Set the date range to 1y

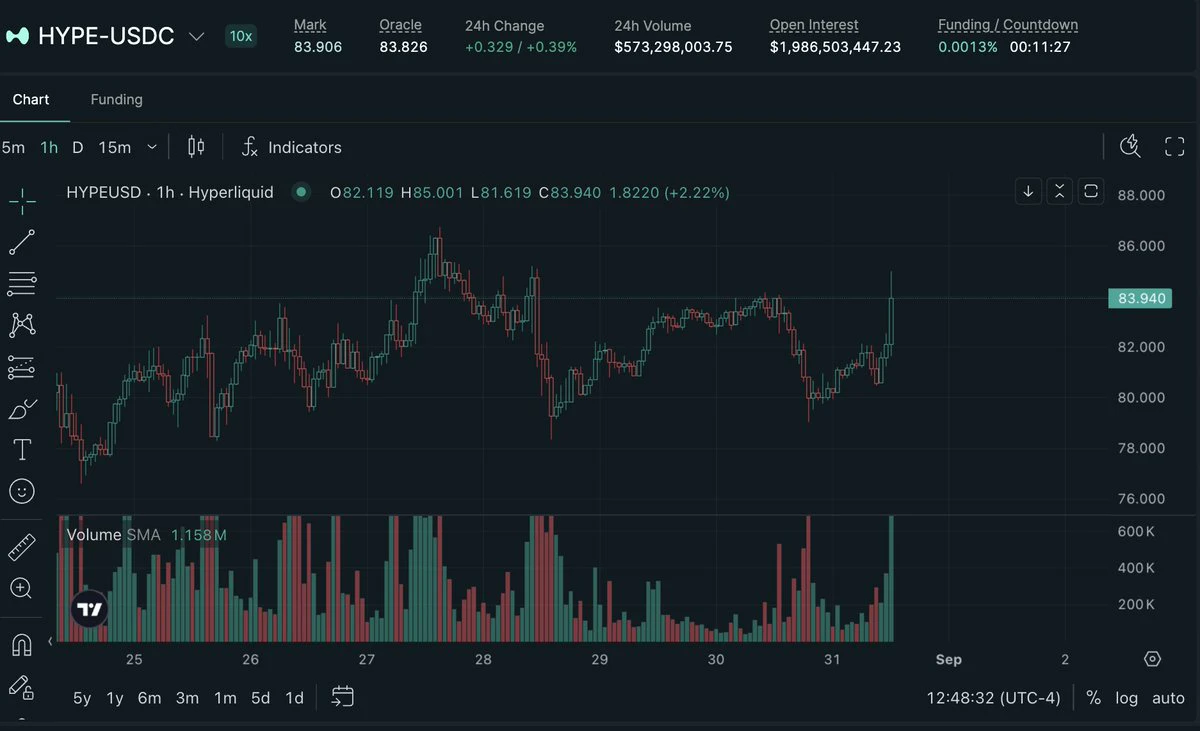coord(115,698)
